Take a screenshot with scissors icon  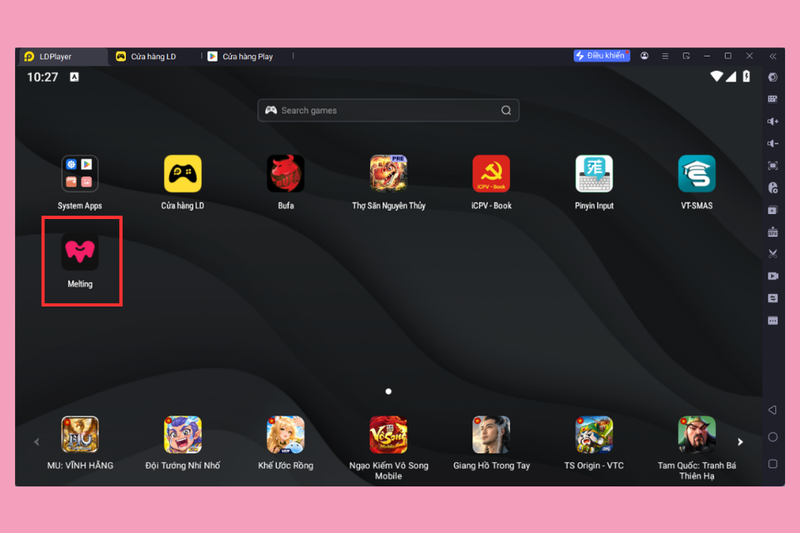tap(772, 253)
